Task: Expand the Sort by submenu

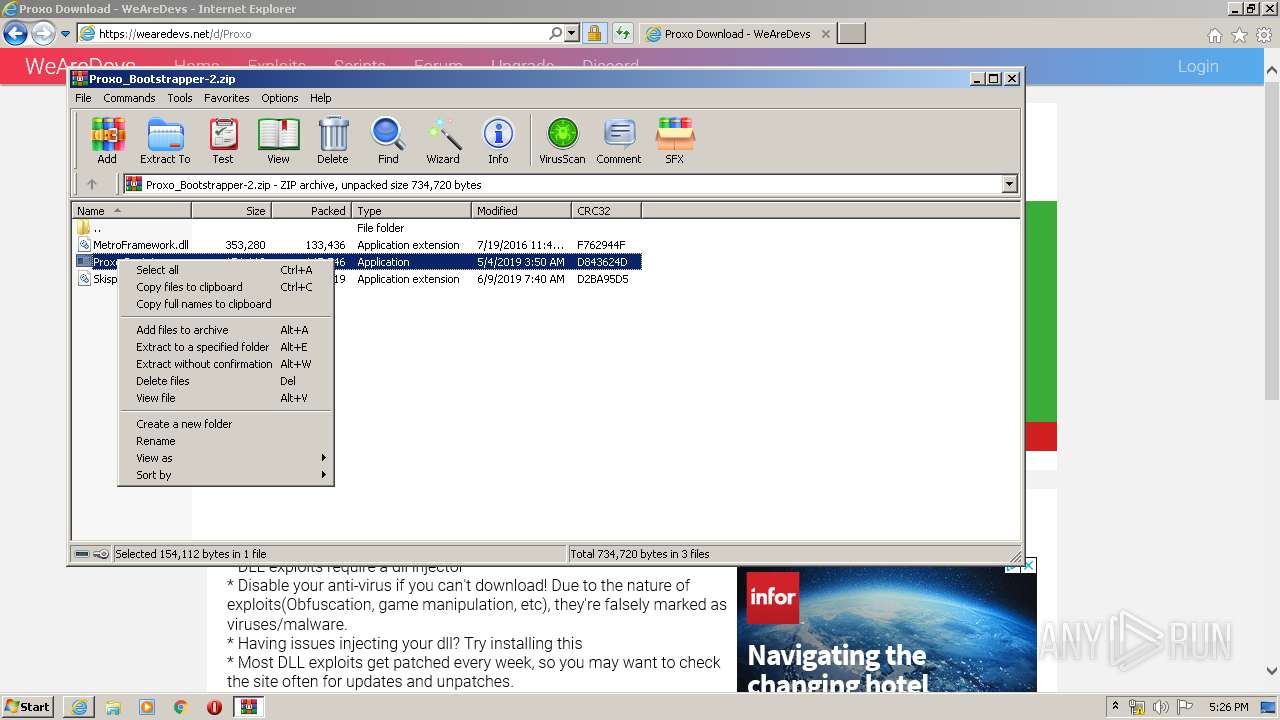Action: tap(226, 475)
